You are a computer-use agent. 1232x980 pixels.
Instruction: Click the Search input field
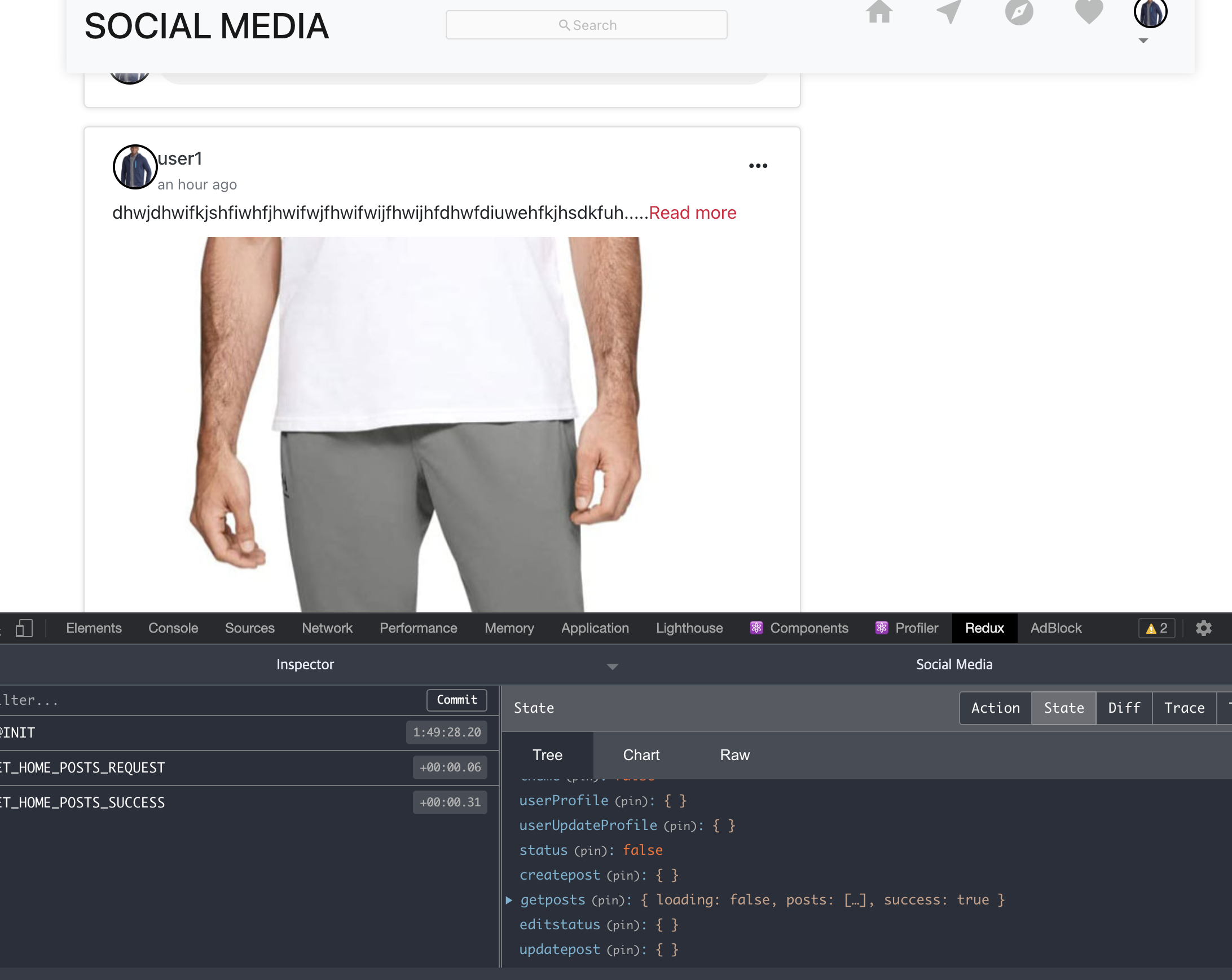[x=586, y=25]
